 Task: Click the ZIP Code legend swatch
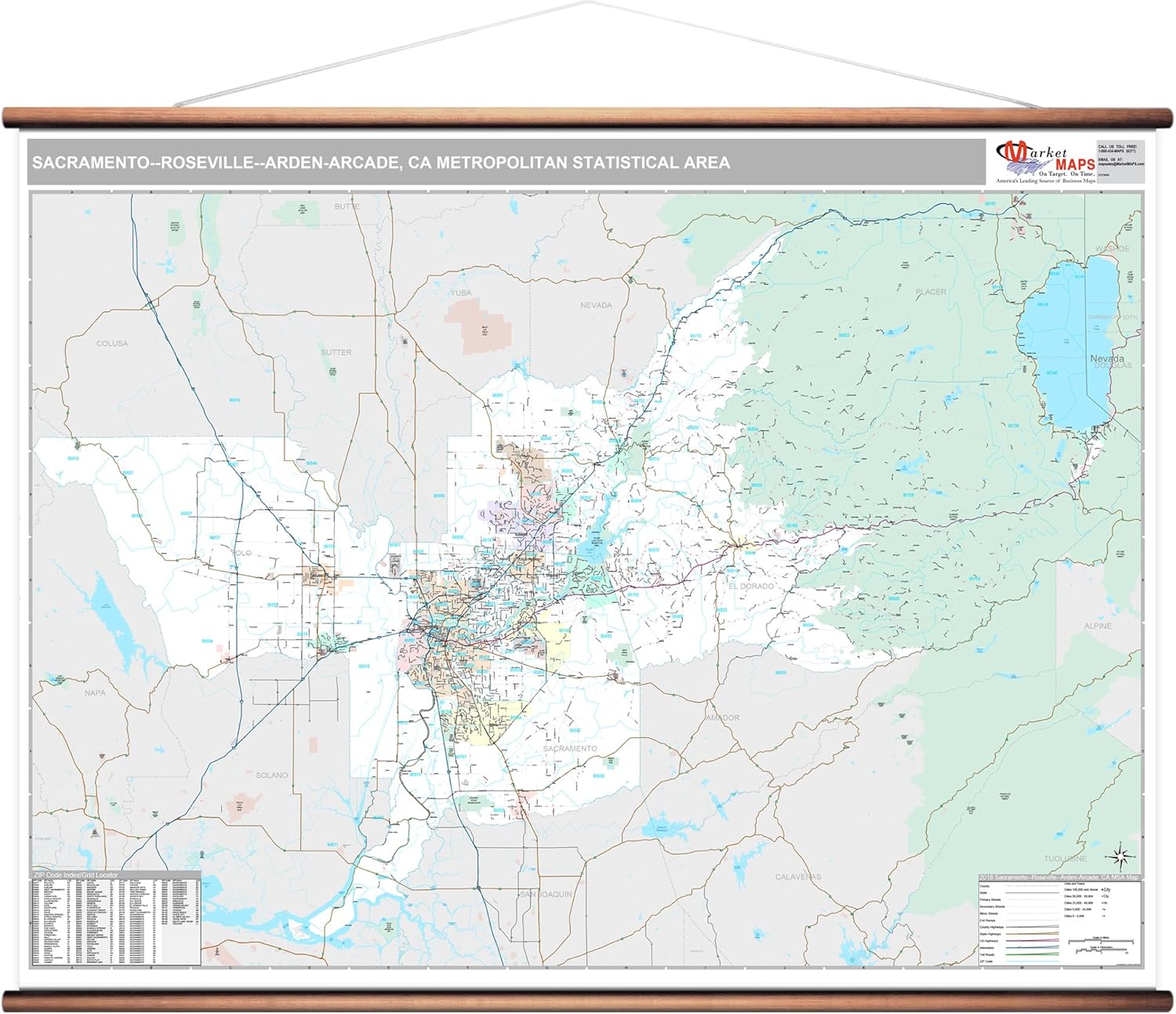coord(1033,961)
